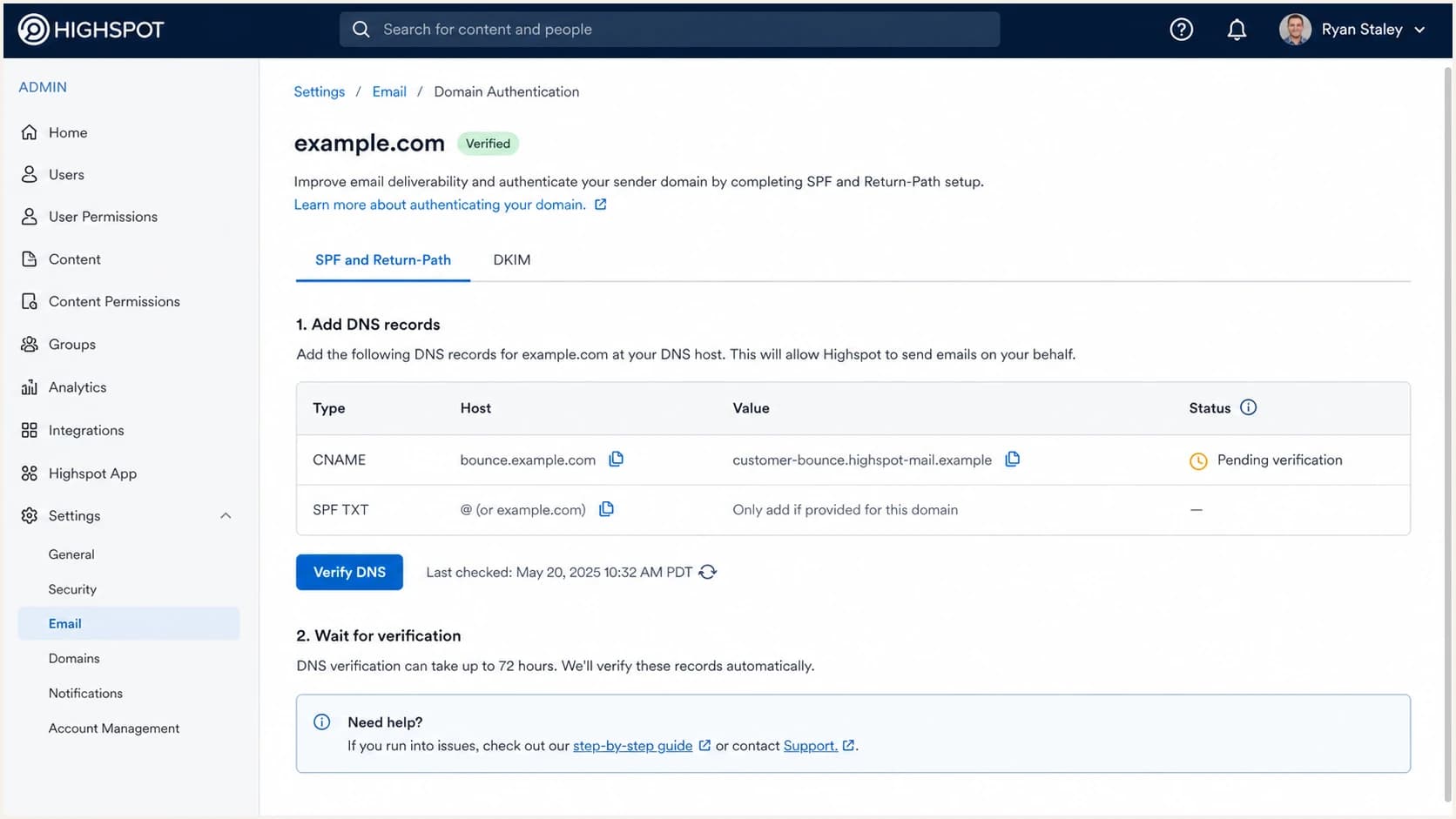Expand the Ryan Staley account dropdown arrow
The height and width of the screenshot is (819, 1456).
pyautogui.click(x=1419, y=30)
